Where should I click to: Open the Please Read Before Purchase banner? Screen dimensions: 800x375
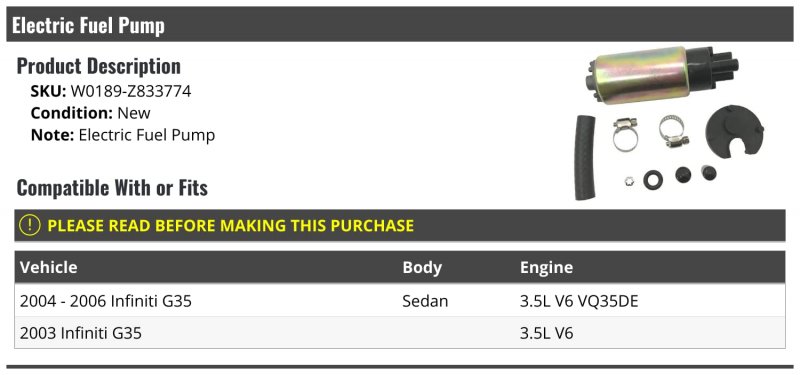[x=399, y=225]
